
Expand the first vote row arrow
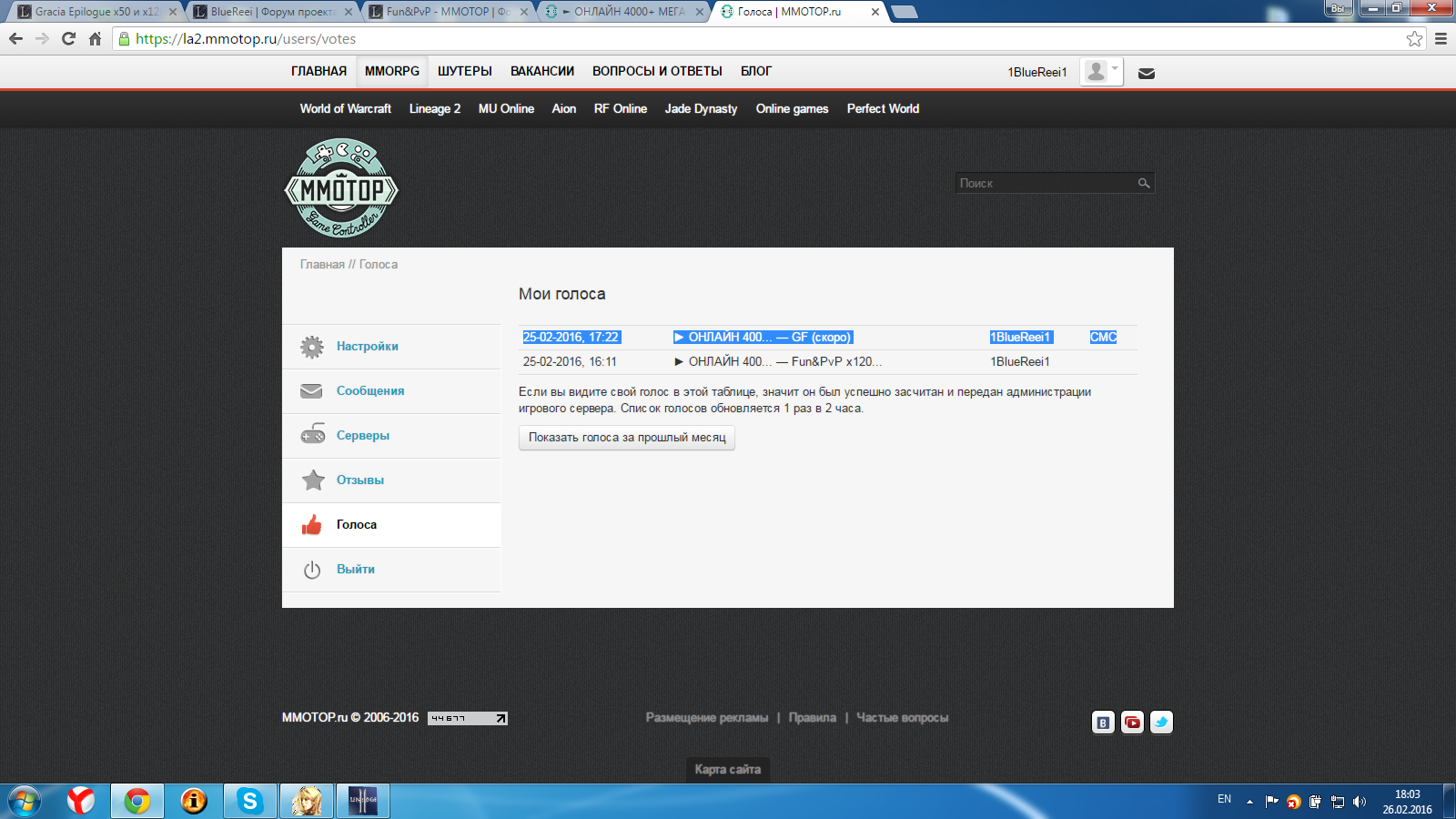point(679,338)
